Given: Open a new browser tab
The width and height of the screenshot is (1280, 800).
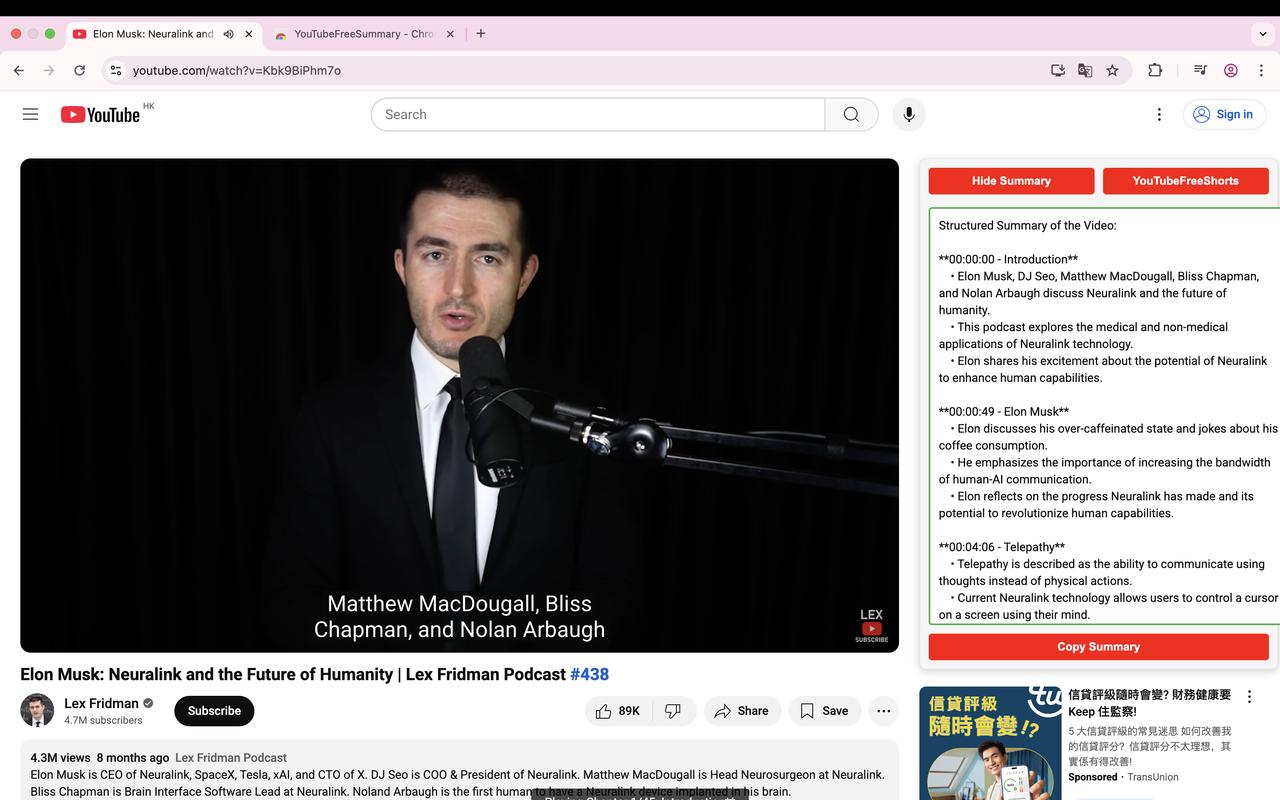Looking at the screenshot, I should [x=481, y=33].
